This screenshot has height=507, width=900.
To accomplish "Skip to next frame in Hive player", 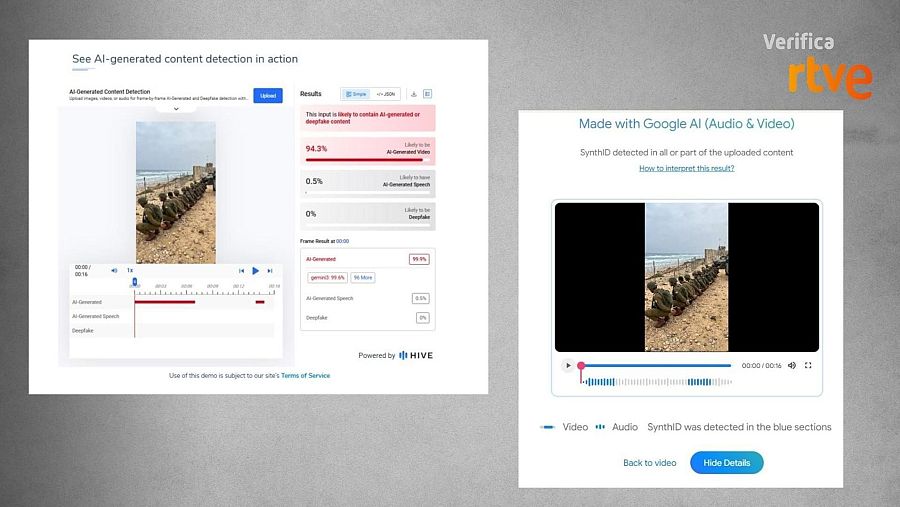I will [x=270, y=270].
